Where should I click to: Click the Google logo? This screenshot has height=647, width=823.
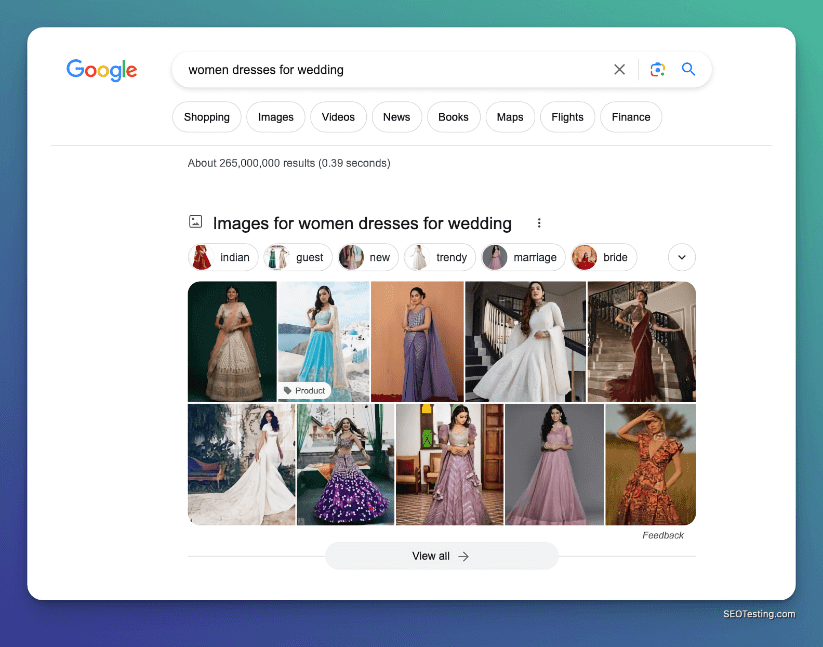[x=102, y=70]
